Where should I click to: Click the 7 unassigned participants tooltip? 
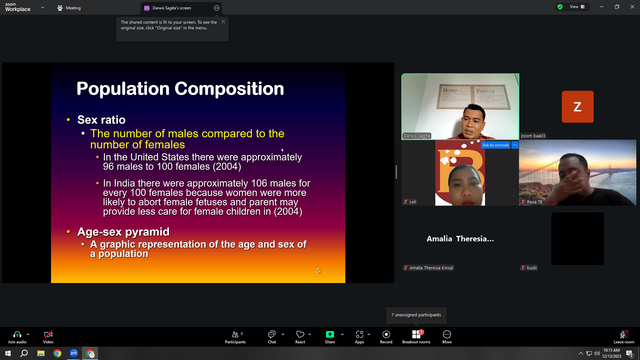pyautogui.click(x=416, y=315)
